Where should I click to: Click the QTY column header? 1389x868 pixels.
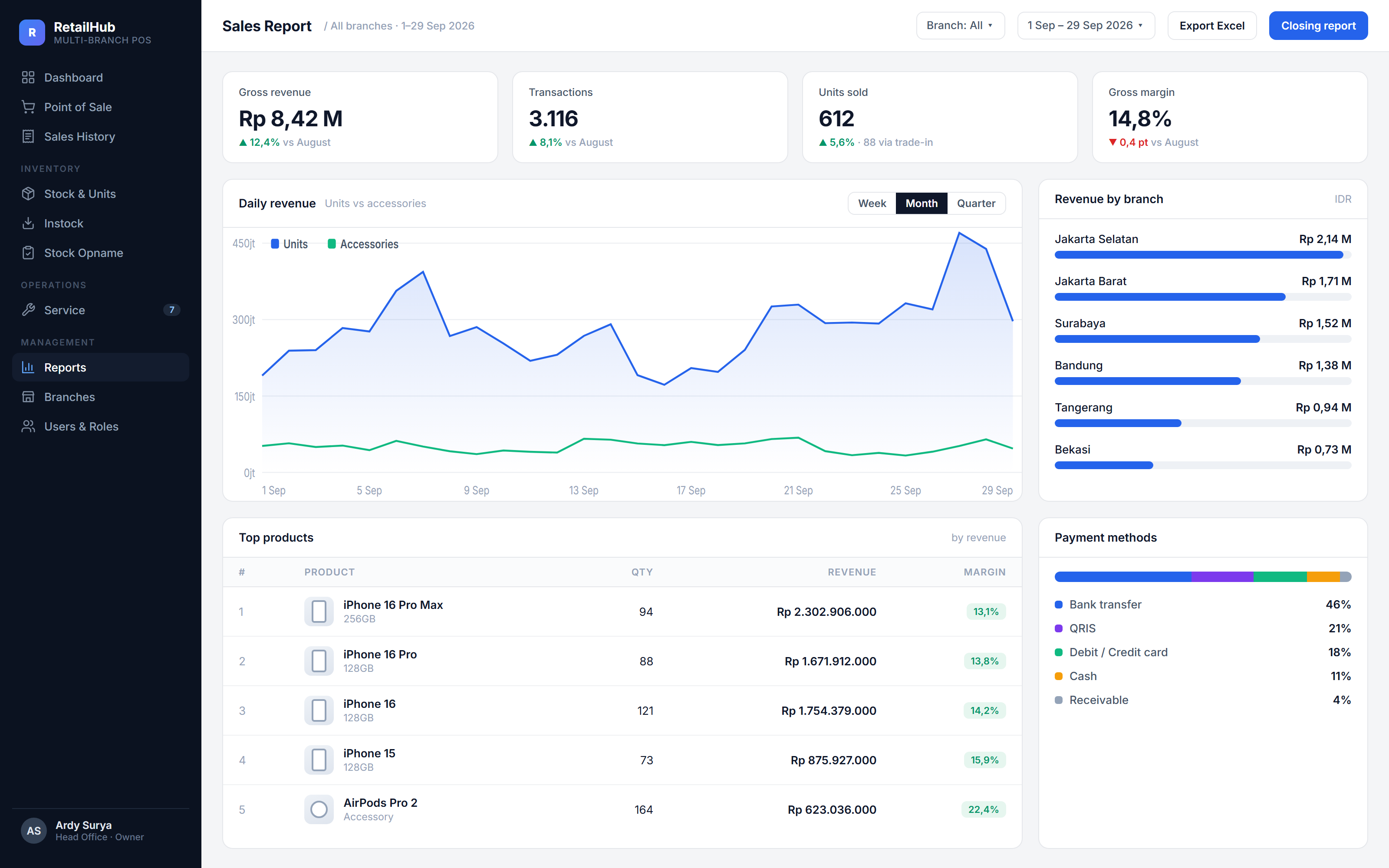click(x=642, y=572)
